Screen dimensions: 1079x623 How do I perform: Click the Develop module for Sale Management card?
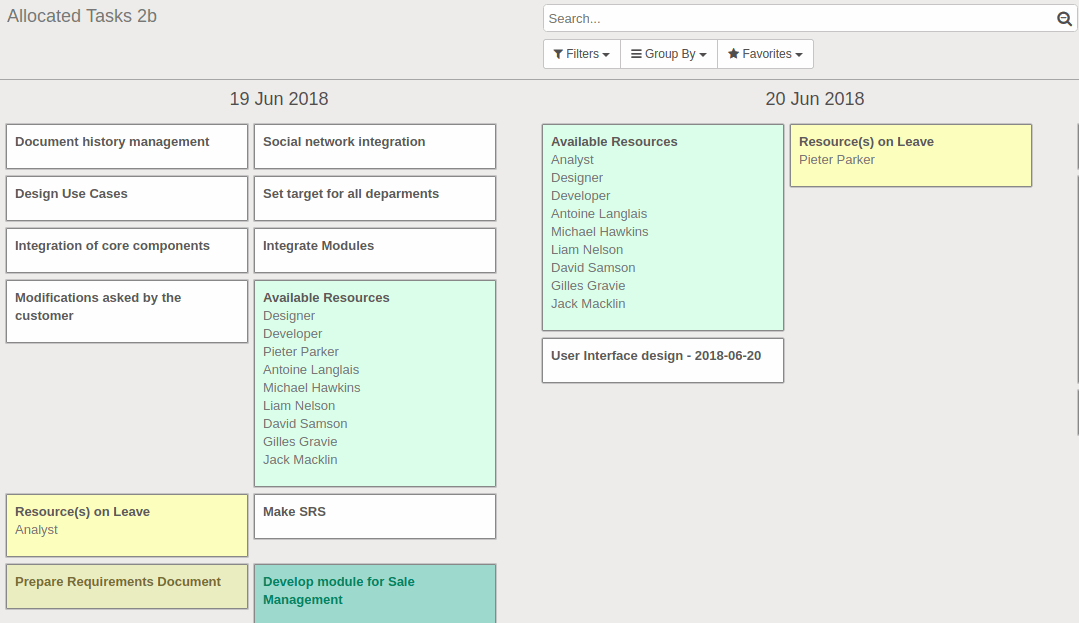[x=374, y=593]
